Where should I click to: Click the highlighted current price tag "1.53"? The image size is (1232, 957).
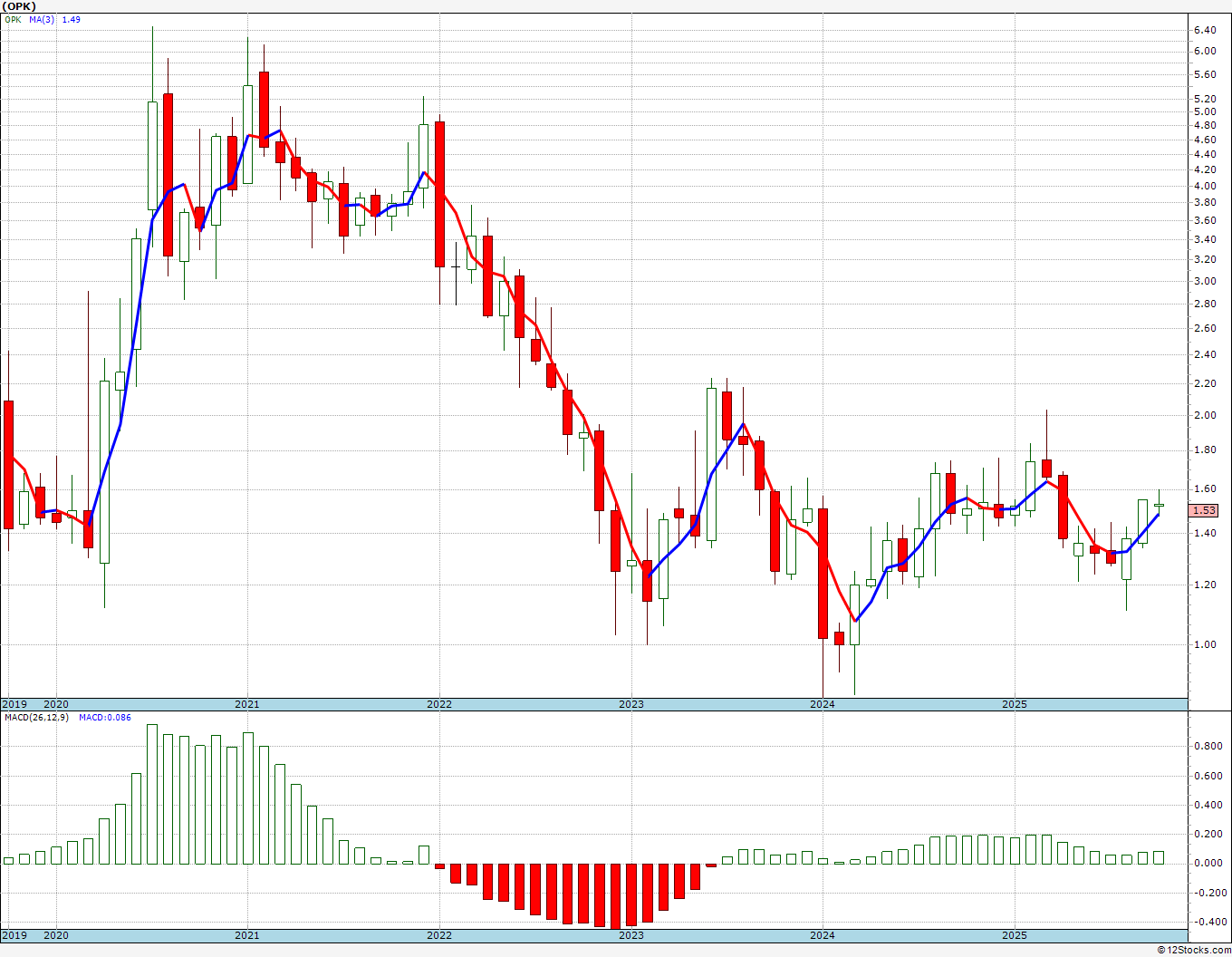(x=1204, y=510)
